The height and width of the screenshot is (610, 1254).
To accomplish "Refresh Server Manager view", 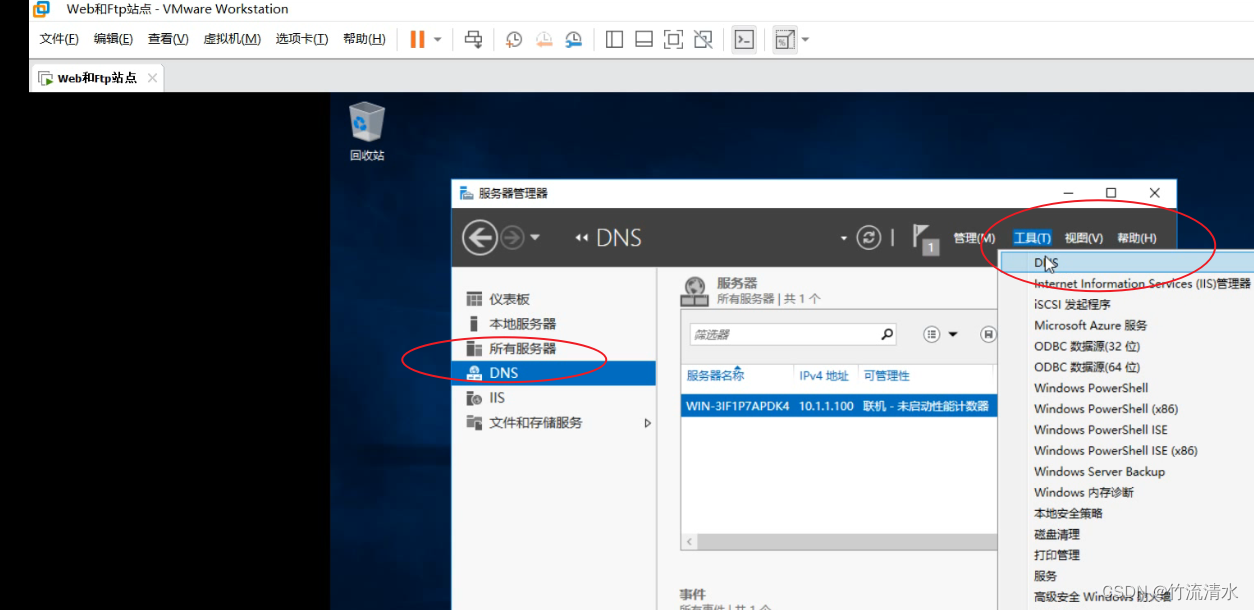I will (x=870, y=237).
